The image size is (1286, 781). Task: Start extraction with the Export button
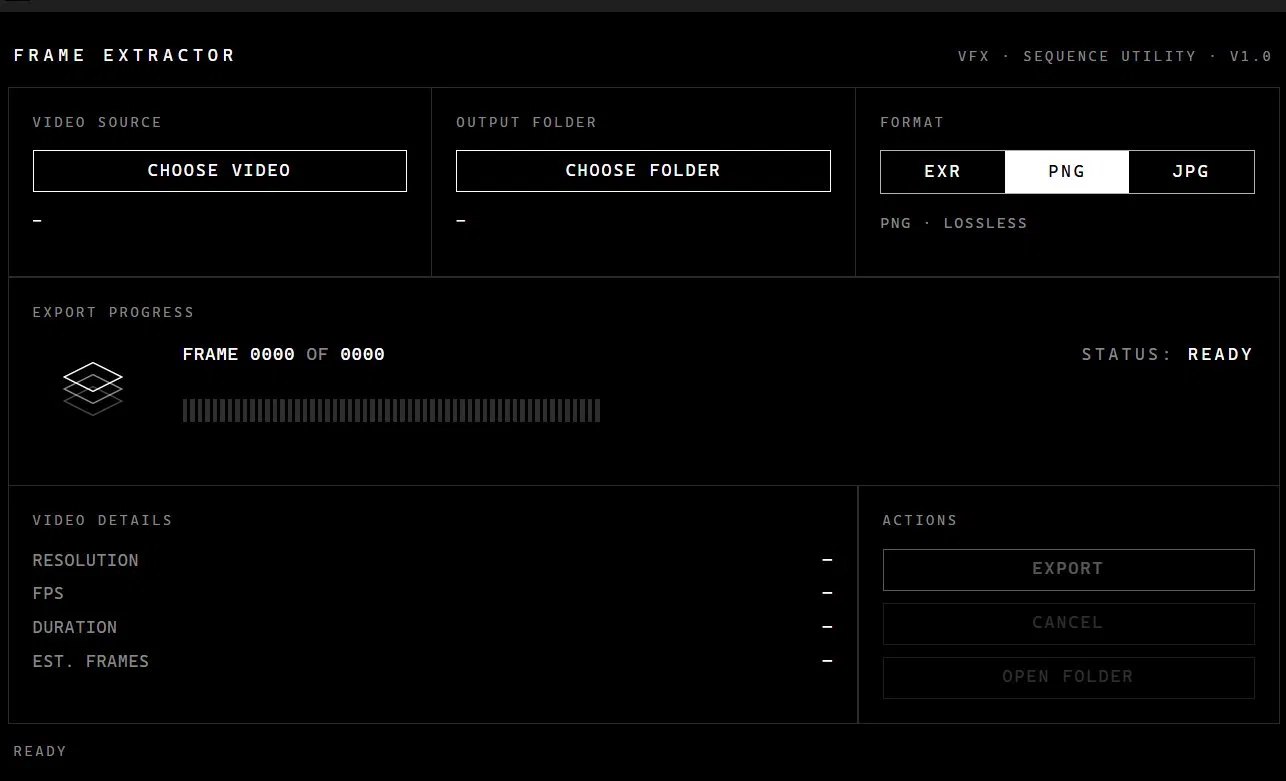[1068, 569]
